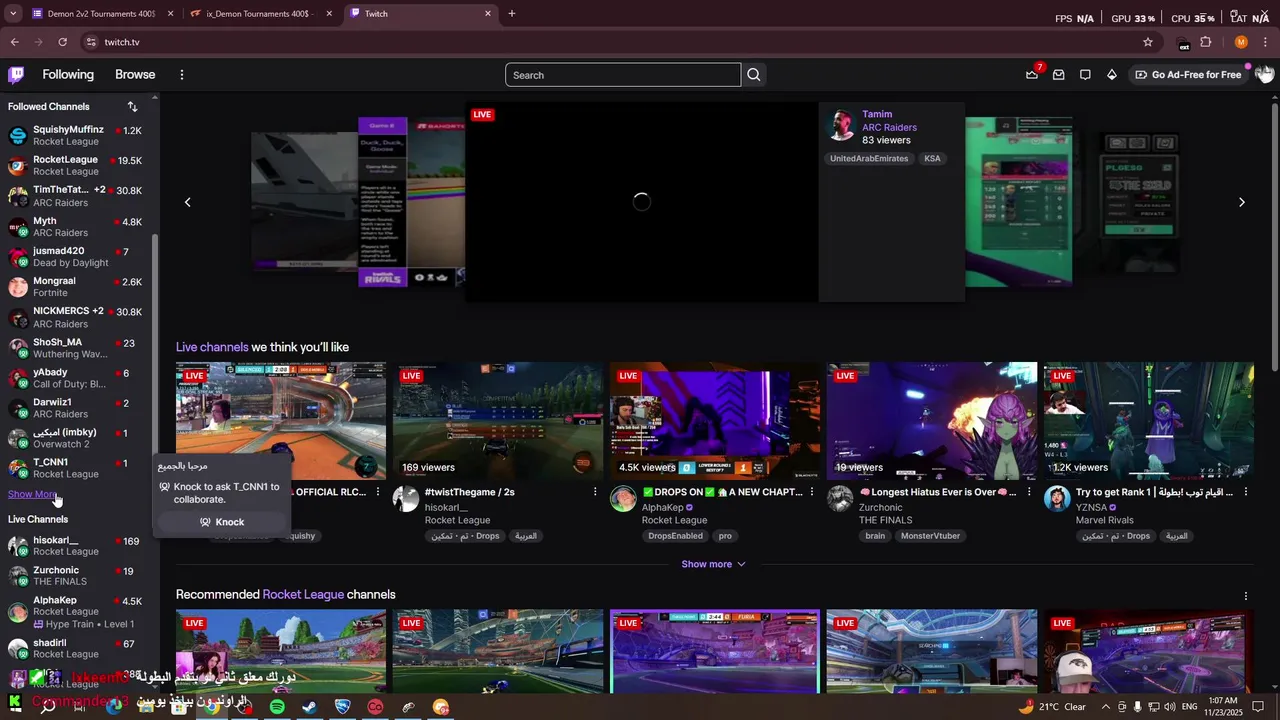Viewport: 1280px width, 720px height.
Task: Open Chrome three-dot settings menu
Action: (x=1265, y=42)
